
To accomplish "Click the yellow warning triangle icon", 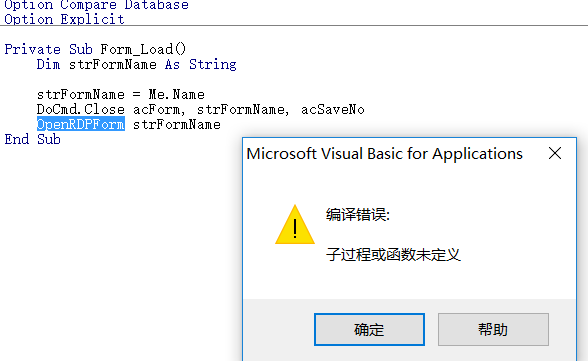I will [x=295, y=225].
